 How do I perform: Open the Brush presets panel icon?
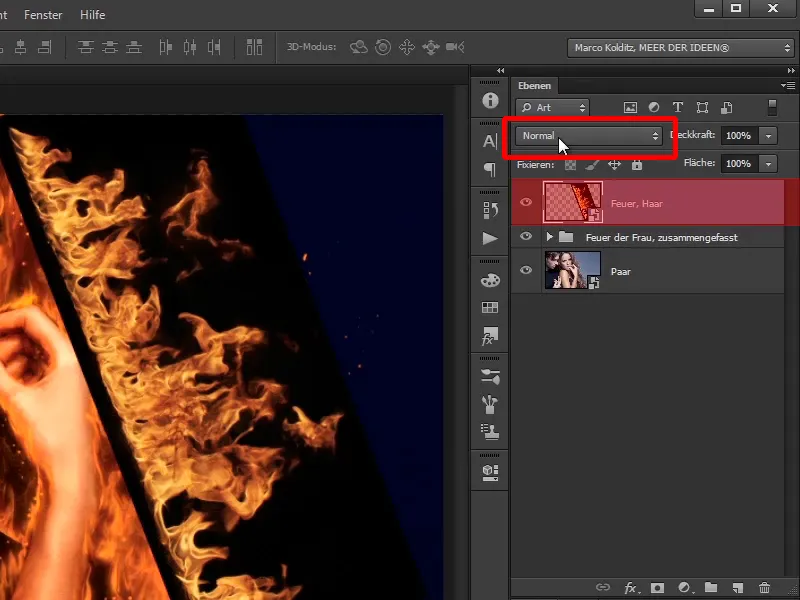(490, 377)
